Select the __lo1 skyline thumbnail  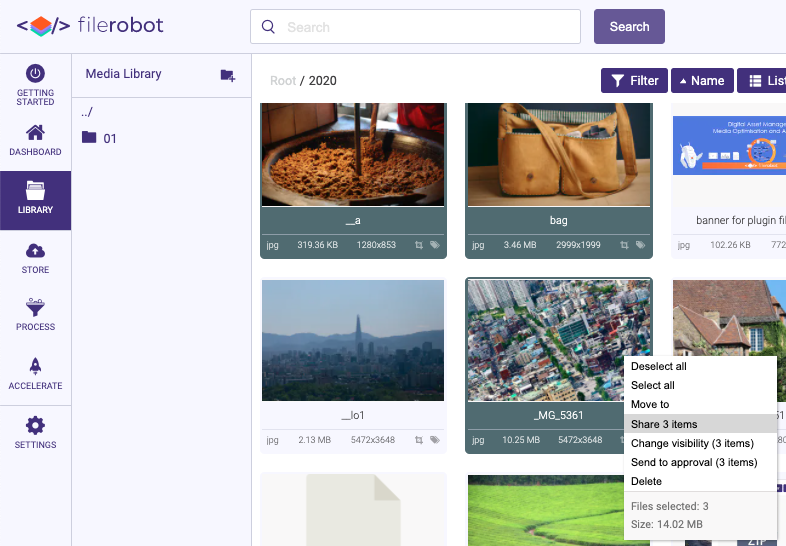point(353,340)
